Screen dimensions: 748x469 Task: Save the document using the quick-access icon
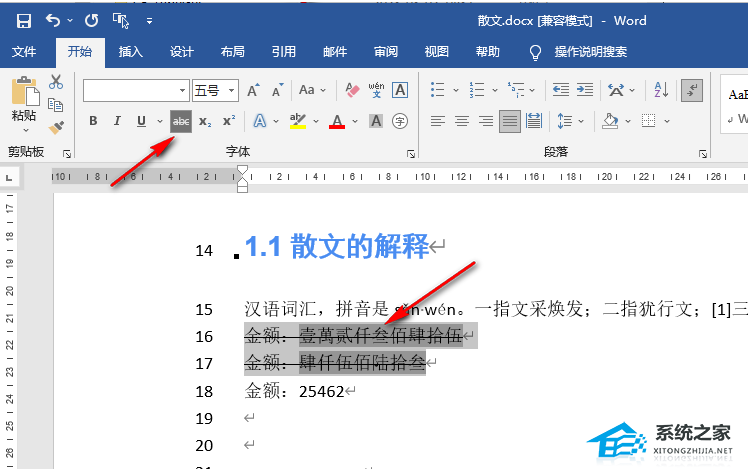pyautogui.click(x=23, y=20)
